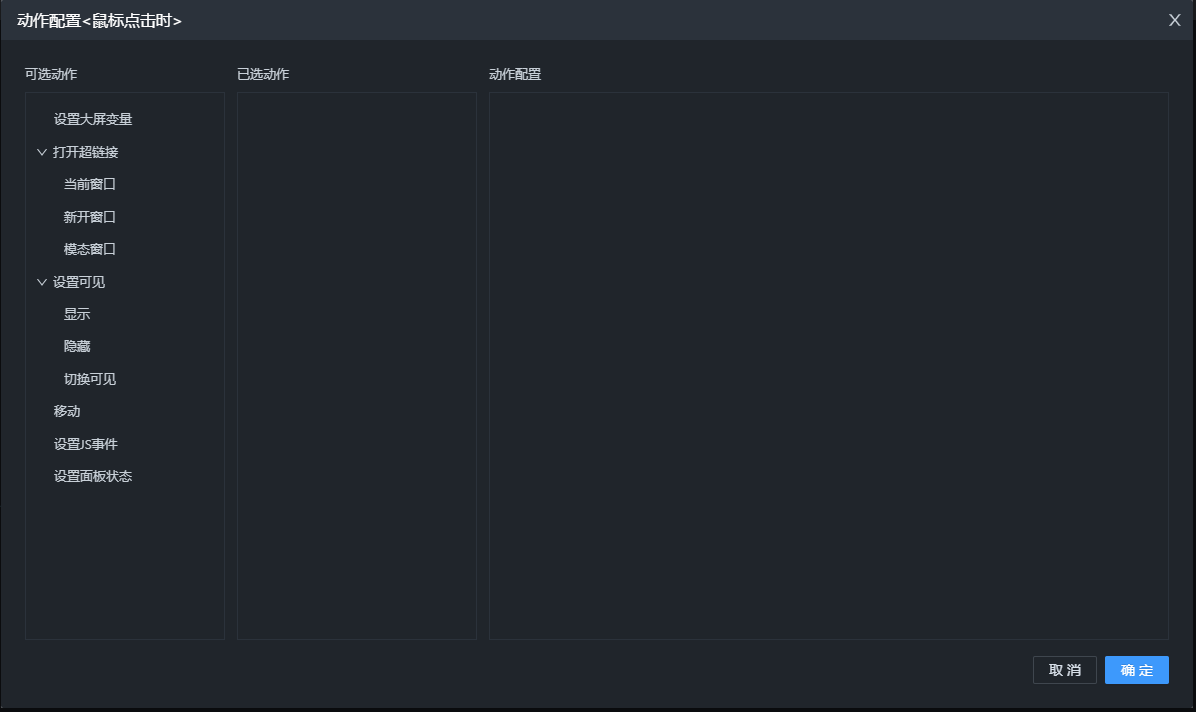Viewport: 1196px width, 712px height.
Task: Click the empty 动作配置 panel area
Action: [x=828, y=365]
